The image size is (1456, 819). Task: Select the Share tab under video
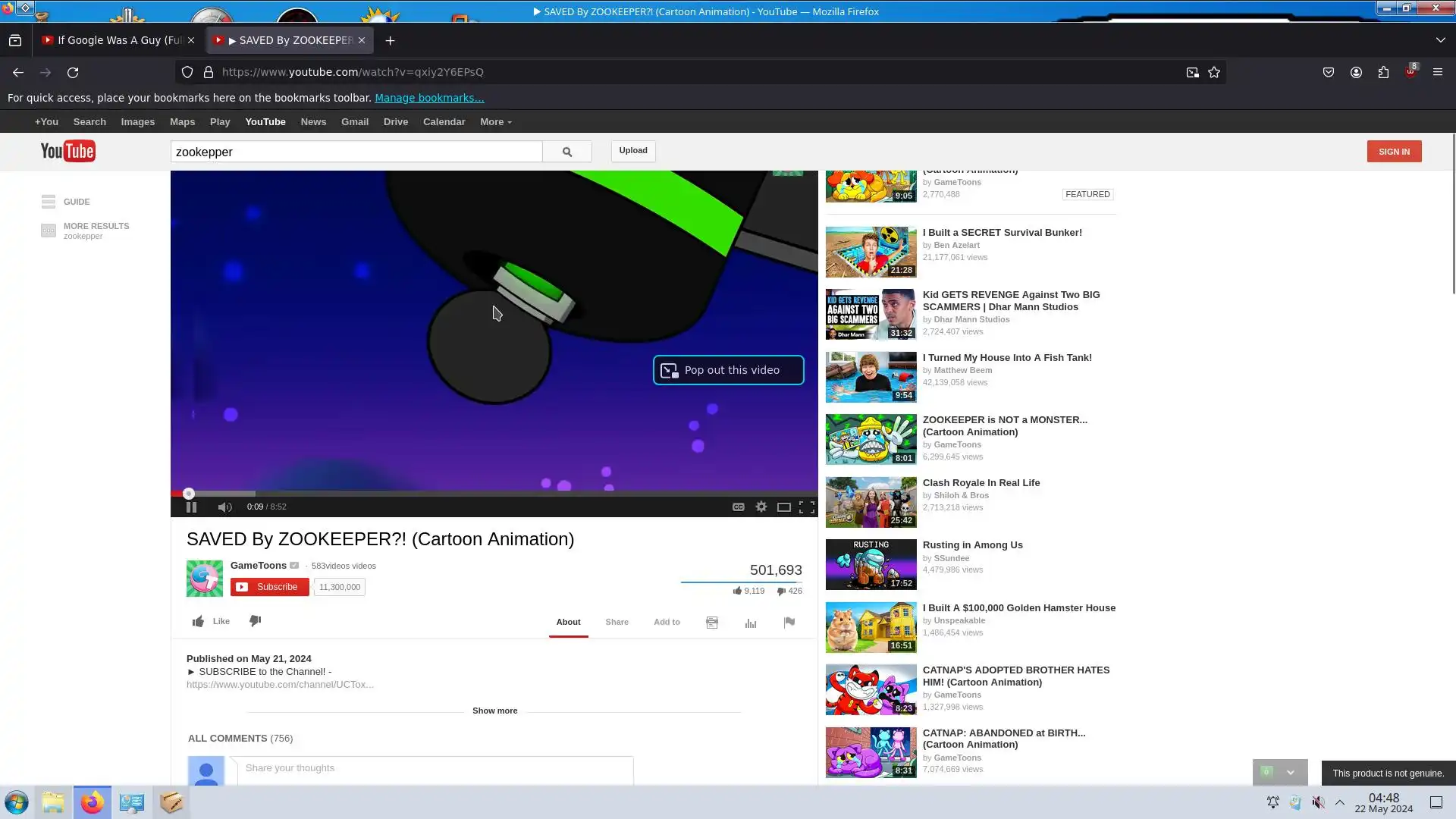[617, 622]
